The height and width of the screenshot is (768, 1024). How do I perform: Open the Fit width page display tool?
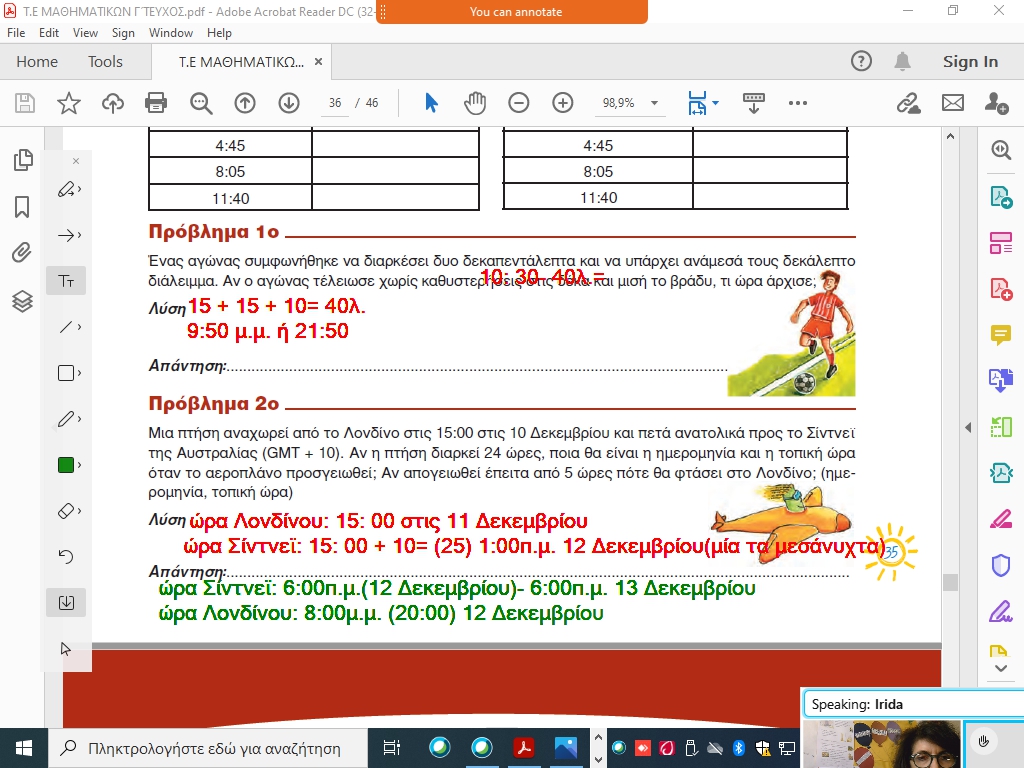(697, 103)
